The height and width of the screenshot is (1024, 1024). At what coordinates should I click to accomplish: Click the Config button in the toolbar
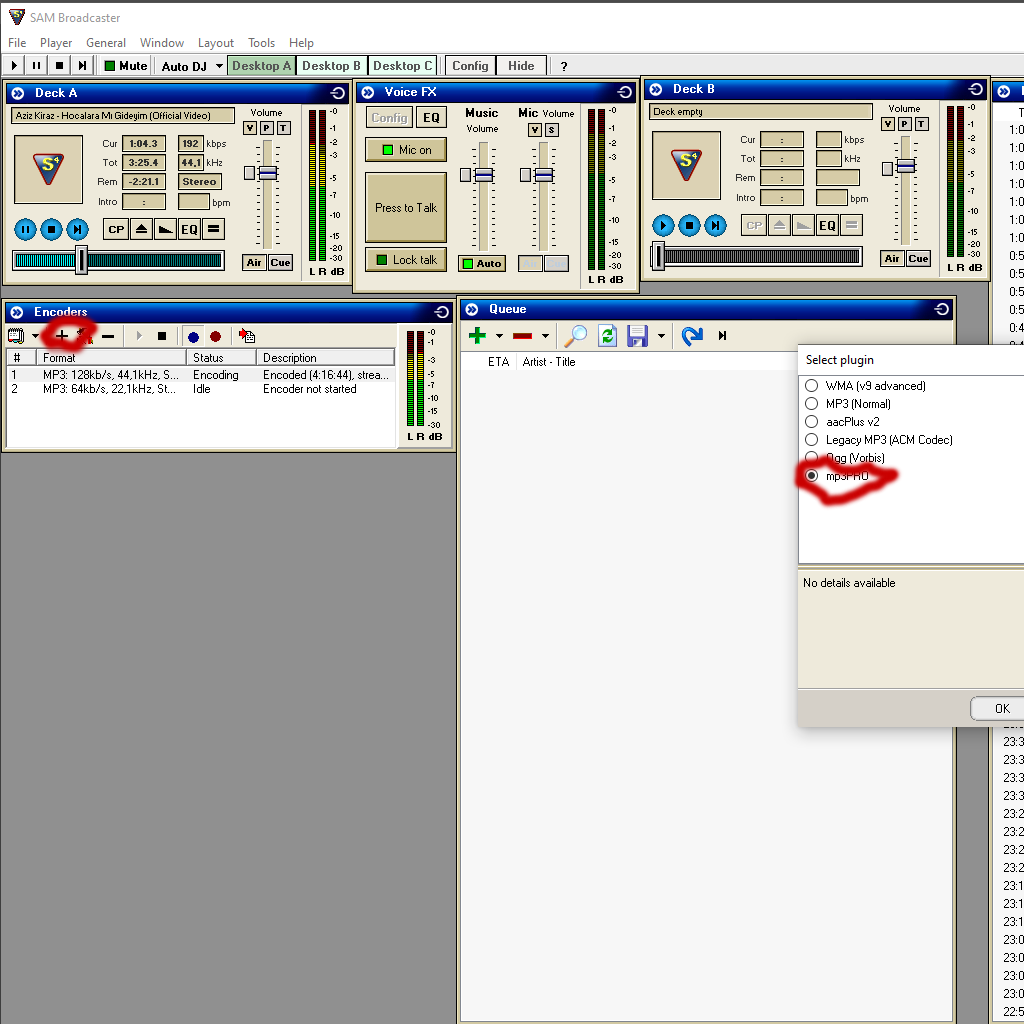coord(470,65)
